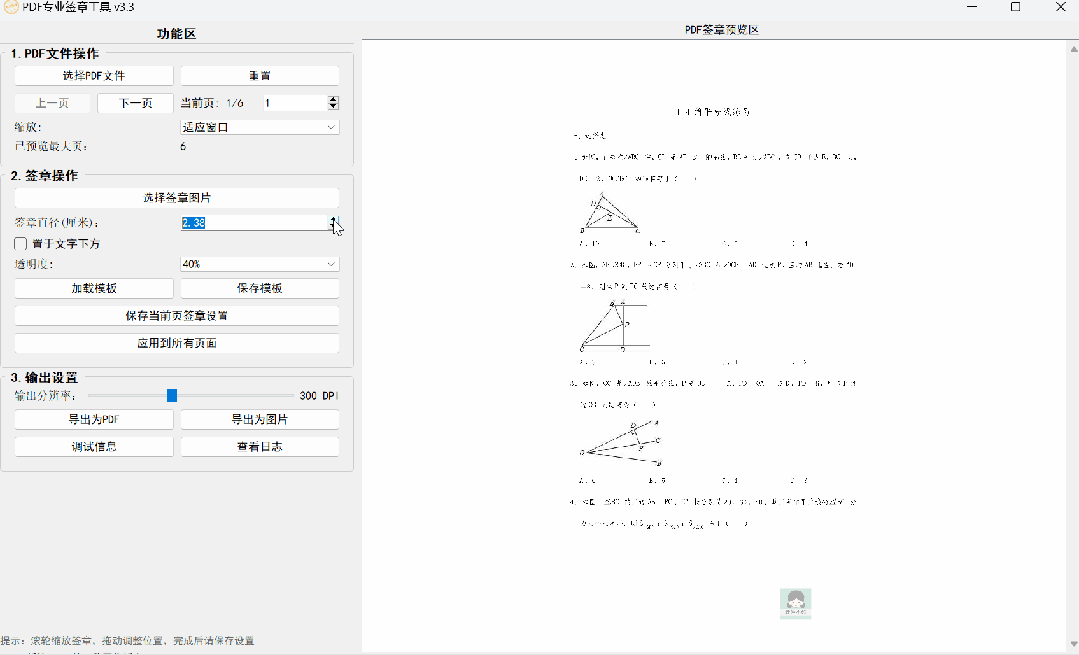Click the up arrow of the current page number spinner
Viewport: 1079px width, 655px height.
[333, 98]
